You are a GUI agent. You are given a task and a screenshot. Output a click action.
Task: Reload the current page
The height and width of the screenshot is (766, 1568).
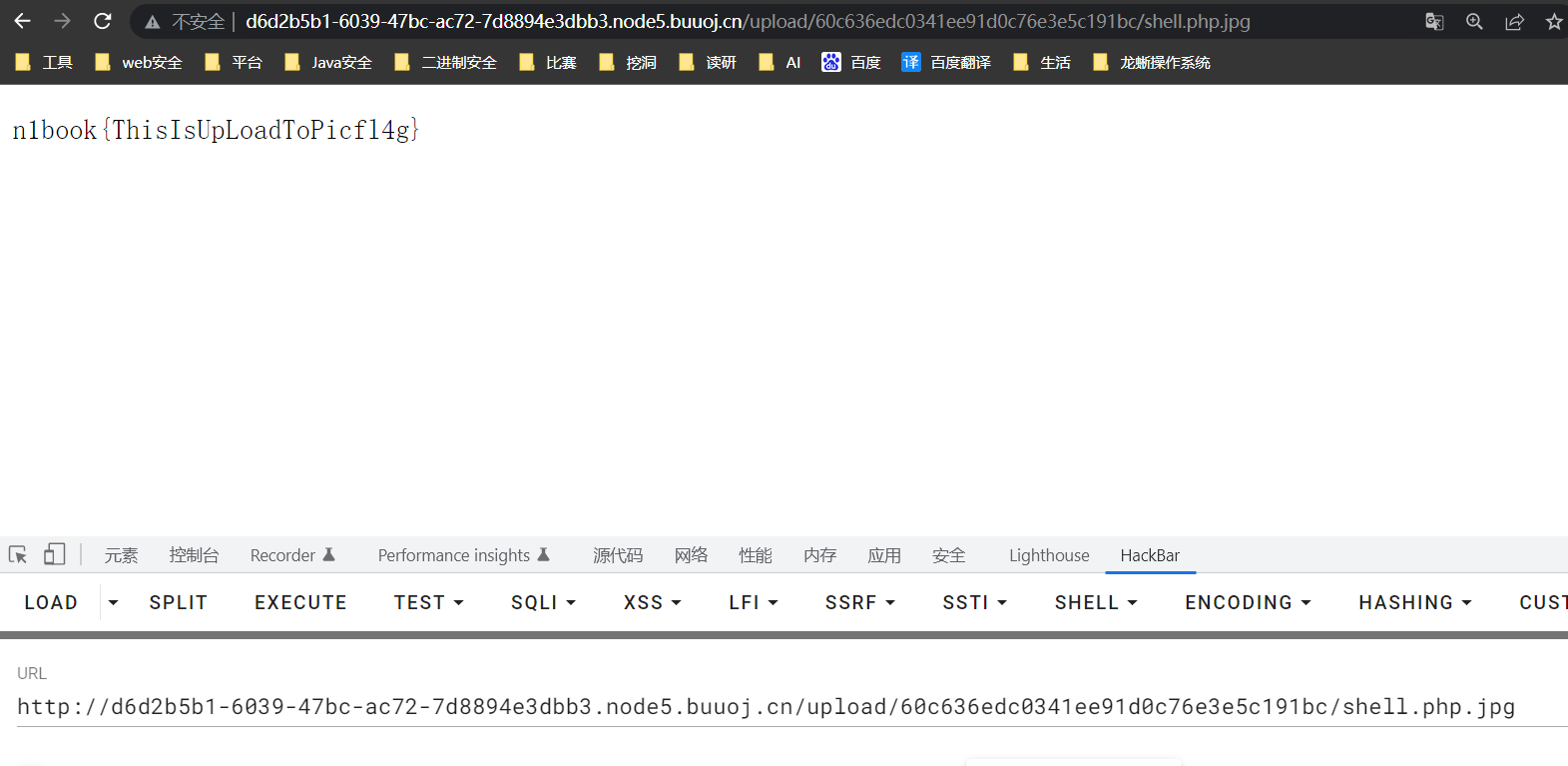pos(102,21)
